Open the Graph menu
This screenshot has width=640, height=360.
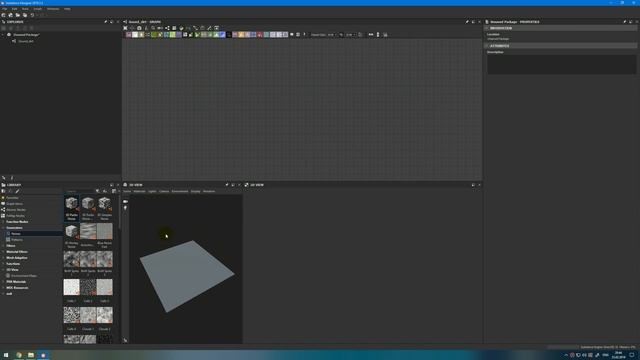tap(38, 9)
